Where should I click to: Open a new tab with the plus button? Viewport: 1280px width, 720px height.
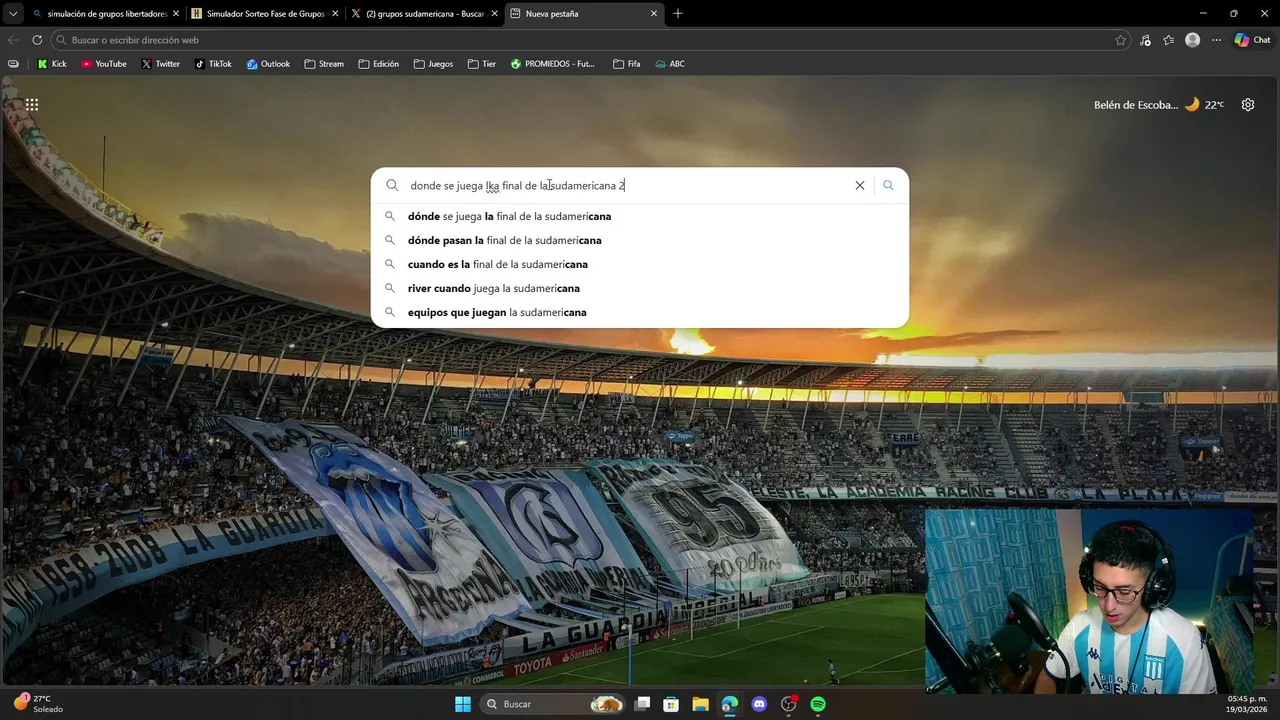(x=678, y=14)
